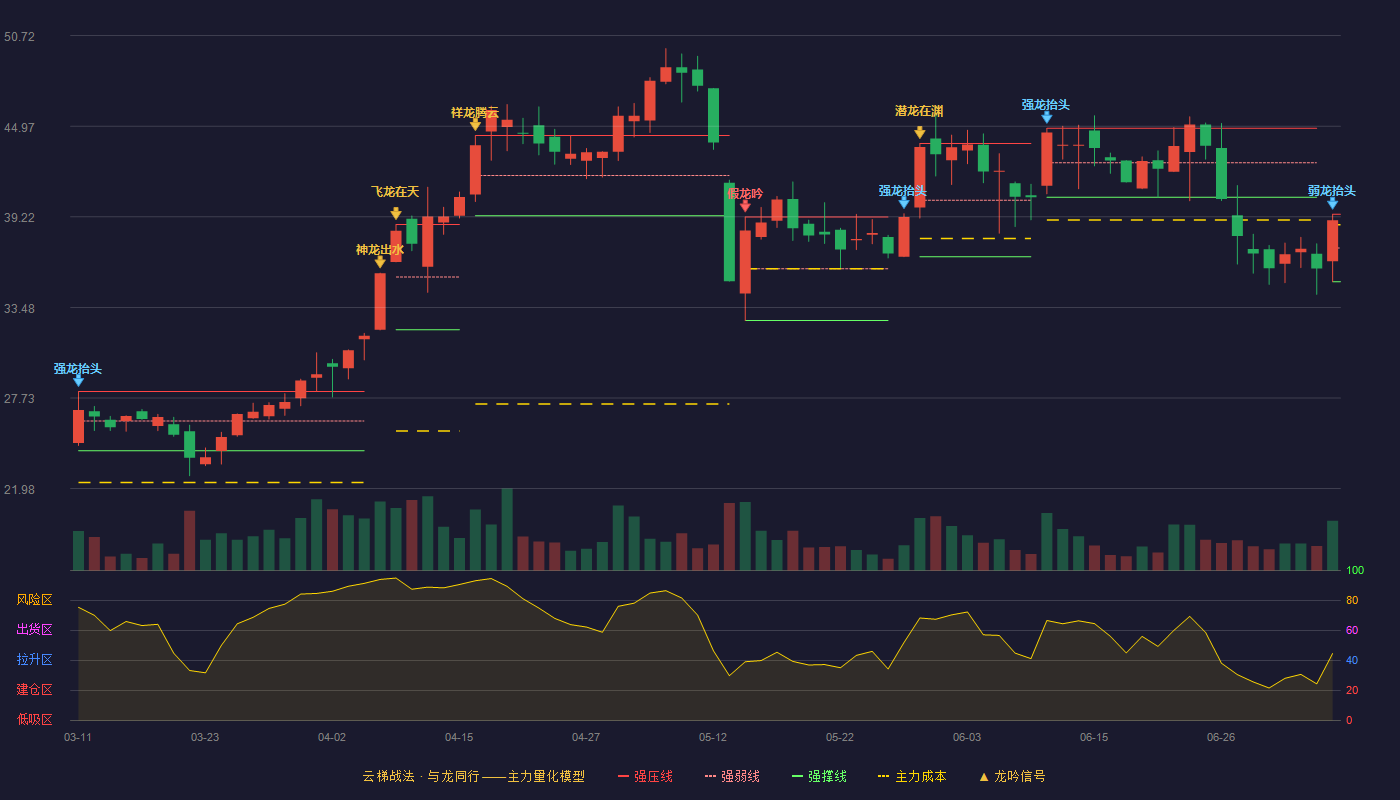Click the 祥龙腾云 signal arrow
Screen dimensions: 1400x800
tap(476, 125)
